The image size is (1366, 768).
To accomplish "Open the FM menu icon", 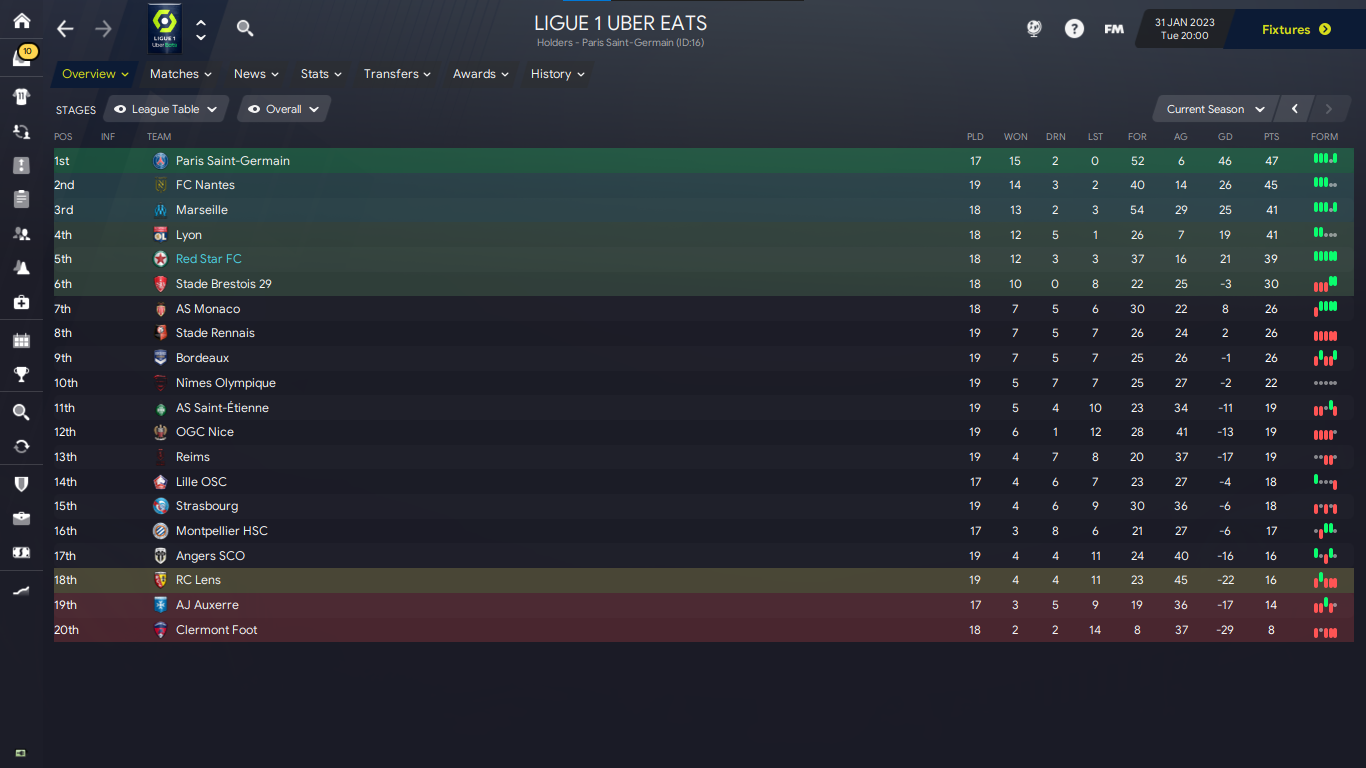I will point(1113,29).
